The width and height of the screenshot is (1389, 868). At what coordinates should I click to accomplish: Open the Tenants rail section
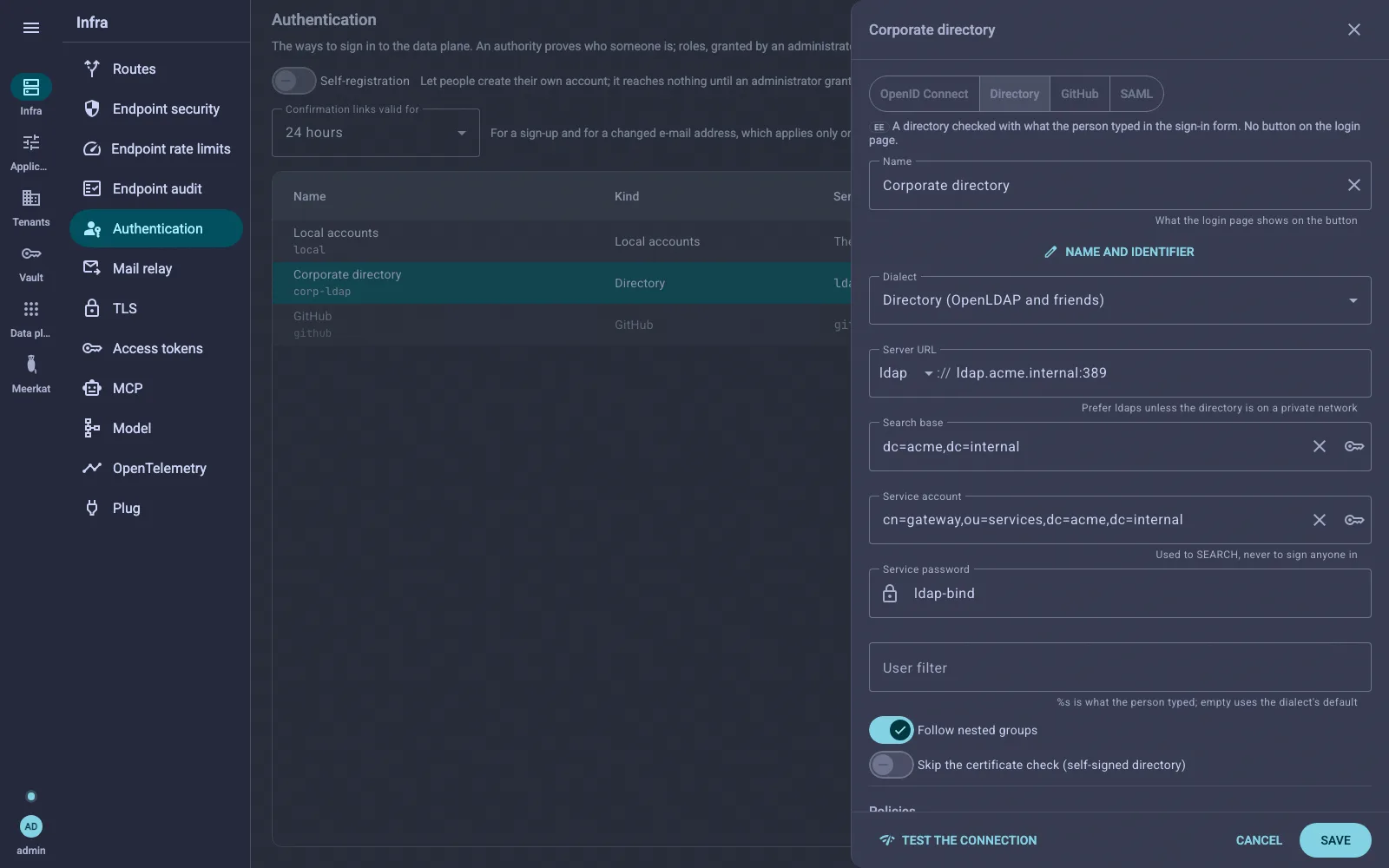[31, 207]
